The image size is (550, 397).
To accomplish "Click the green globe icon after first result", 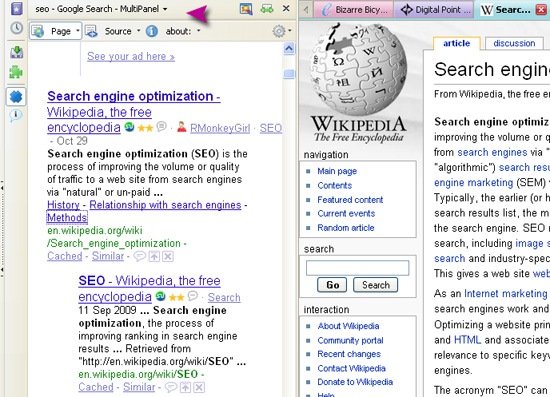I will 129,127.
